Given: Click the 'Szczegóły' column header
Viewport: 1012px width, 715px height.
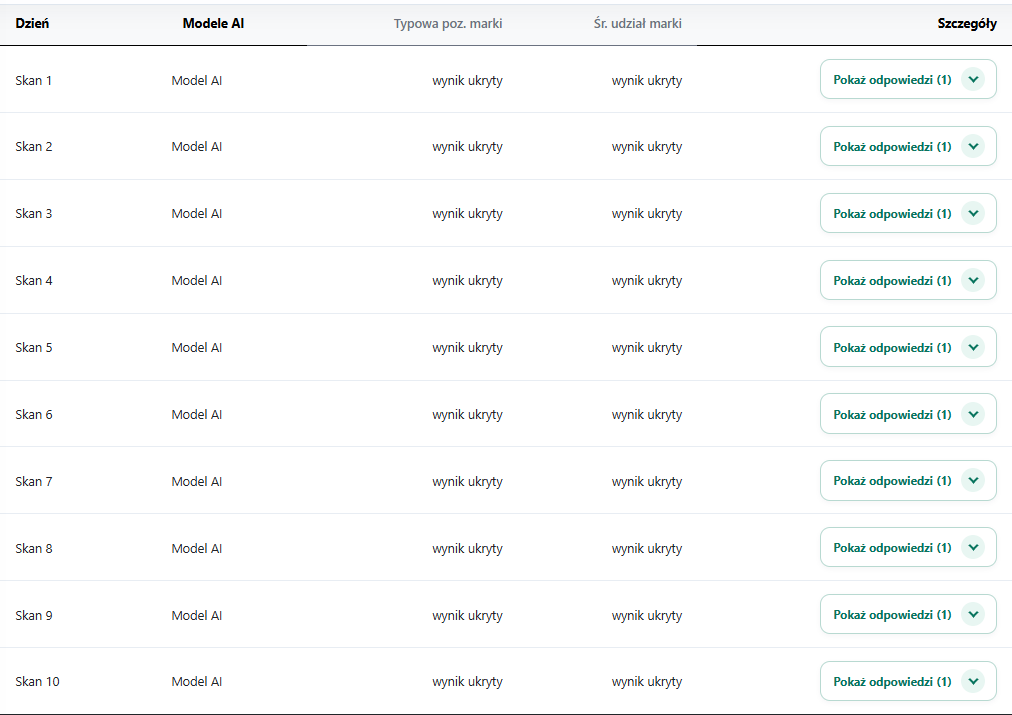Looking at the screenshot, I should click(x=967, y=24).
